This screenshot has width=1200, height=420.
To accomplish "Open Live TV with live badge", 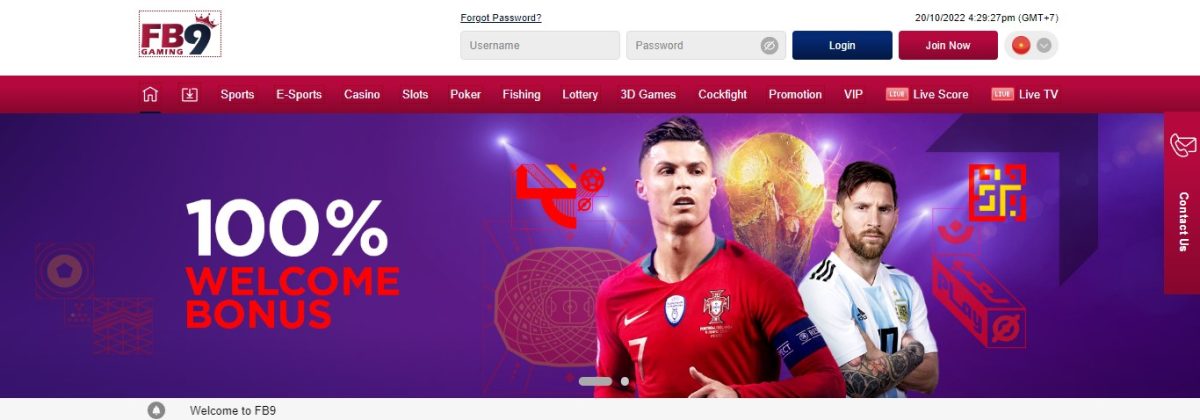I will coord(1024,94).
